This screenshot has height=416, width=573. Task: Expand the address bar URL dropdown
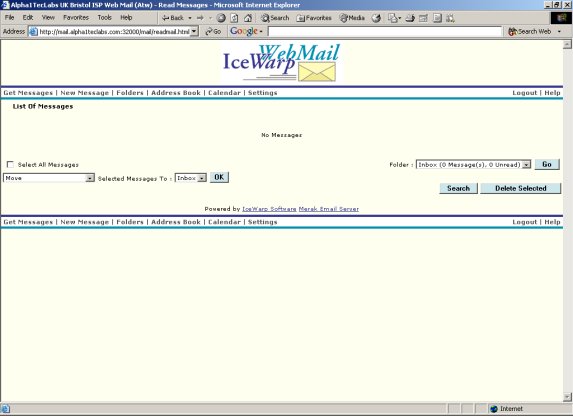[194, 31]
